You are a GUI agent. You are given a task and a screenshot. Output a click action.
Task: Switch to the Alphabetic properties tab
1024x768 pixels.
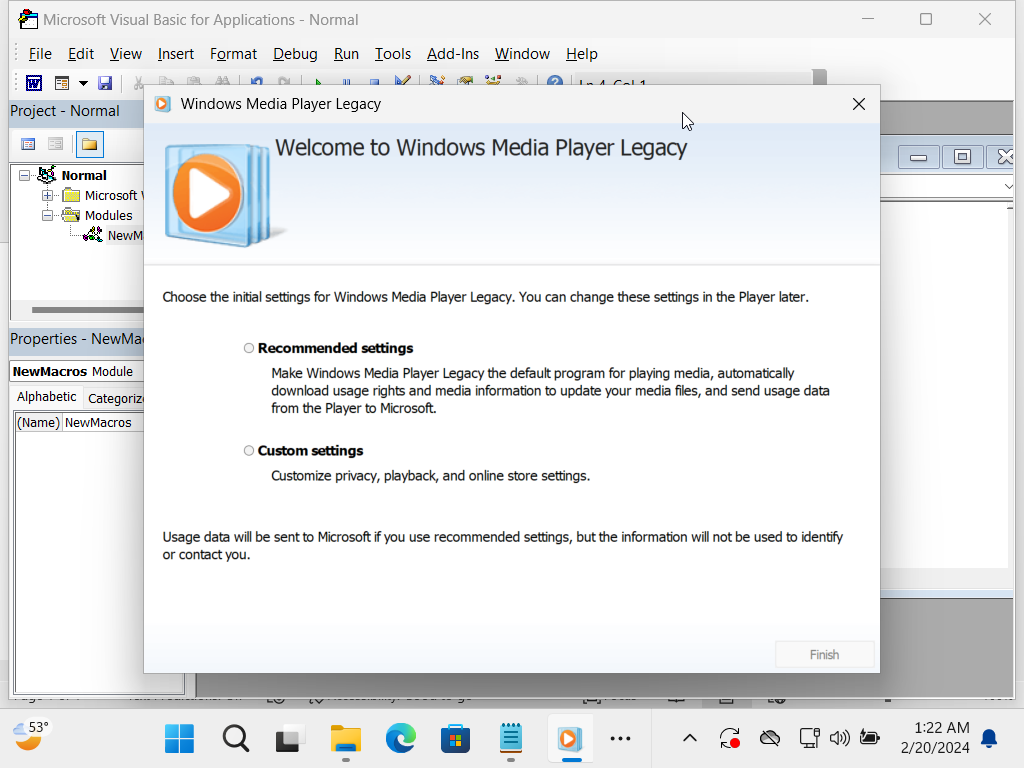tap(46, 396)
